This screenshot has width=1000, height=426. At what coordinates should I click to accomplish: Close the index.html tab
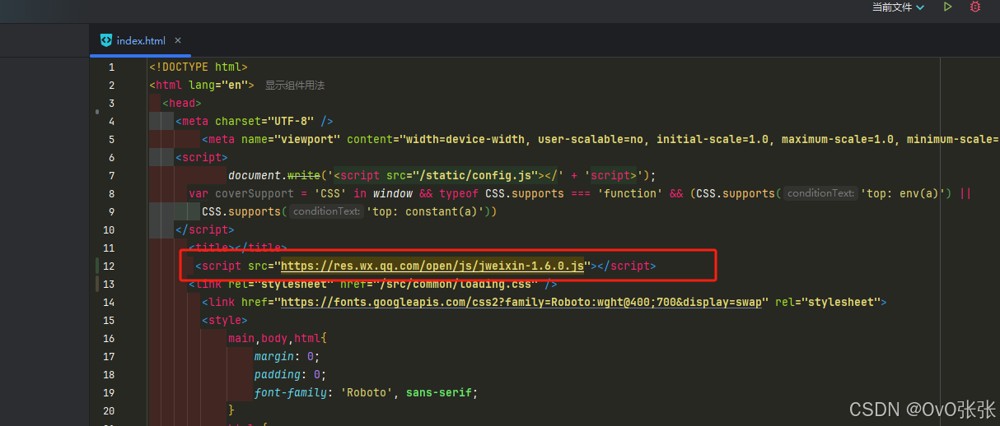178,40
